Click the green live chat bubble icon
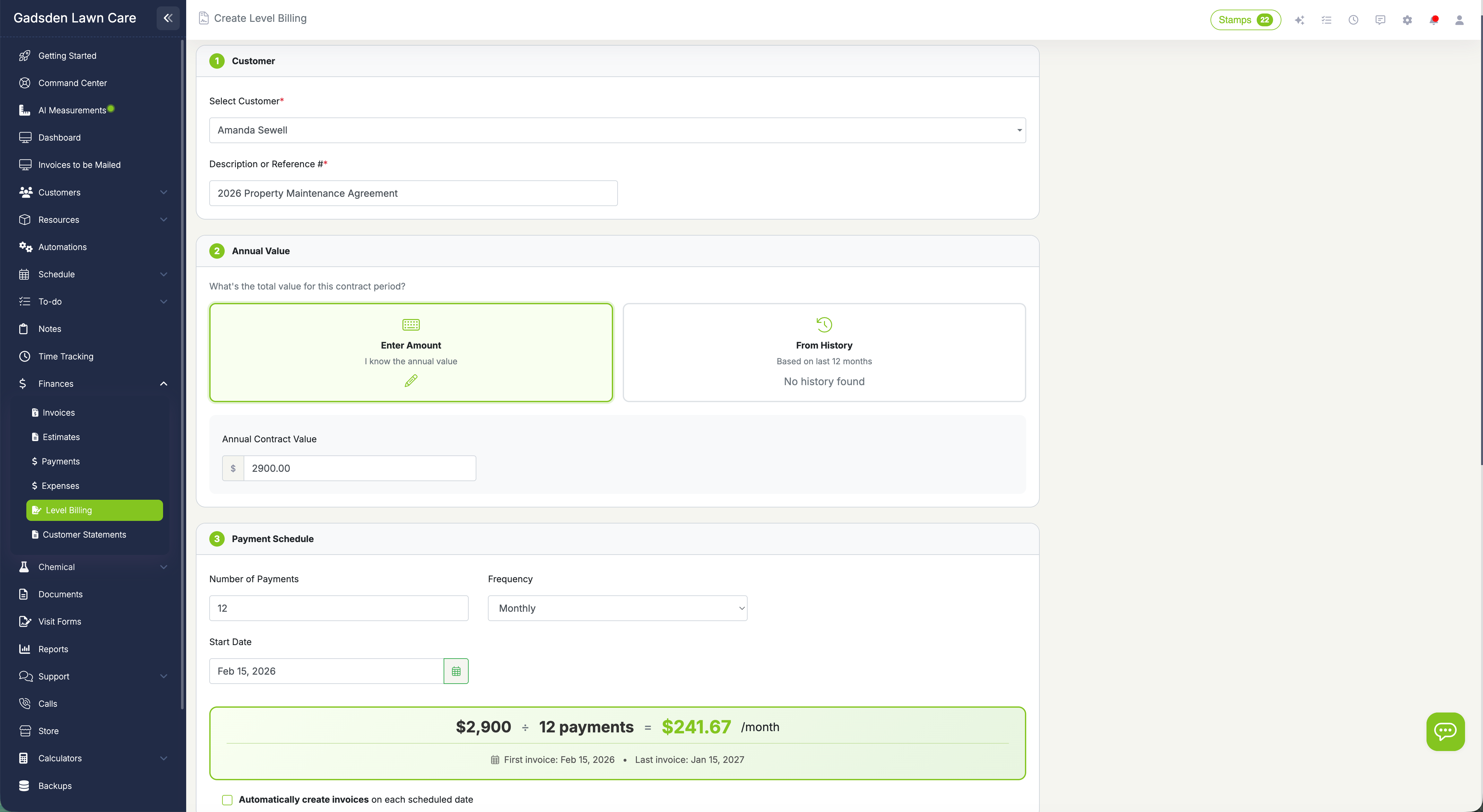1483x812 pixels. pyautogui.click(x=1445, y=731)
